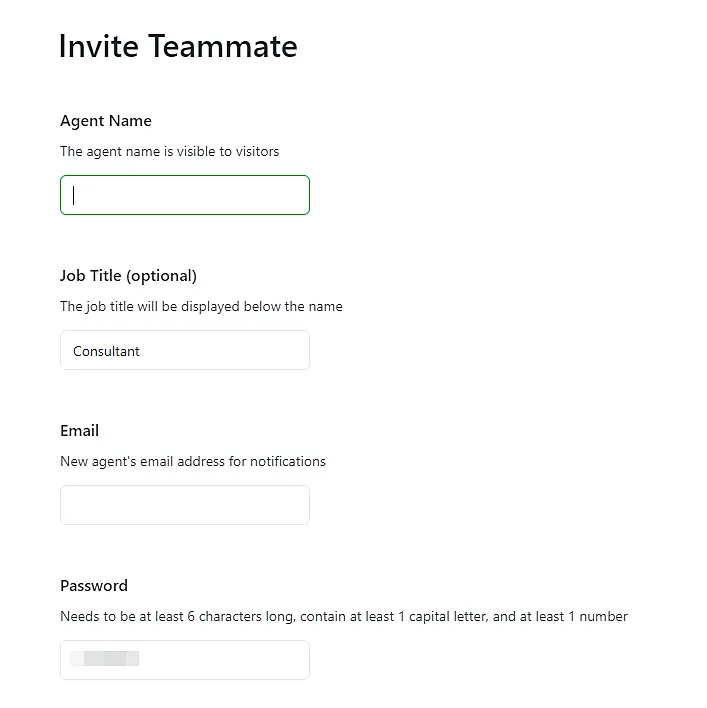This screenshot has width=707, height=708.
Task: Click the "Invite Teammate" page heading
Action: pyautogui.click(x=178, y=46)
